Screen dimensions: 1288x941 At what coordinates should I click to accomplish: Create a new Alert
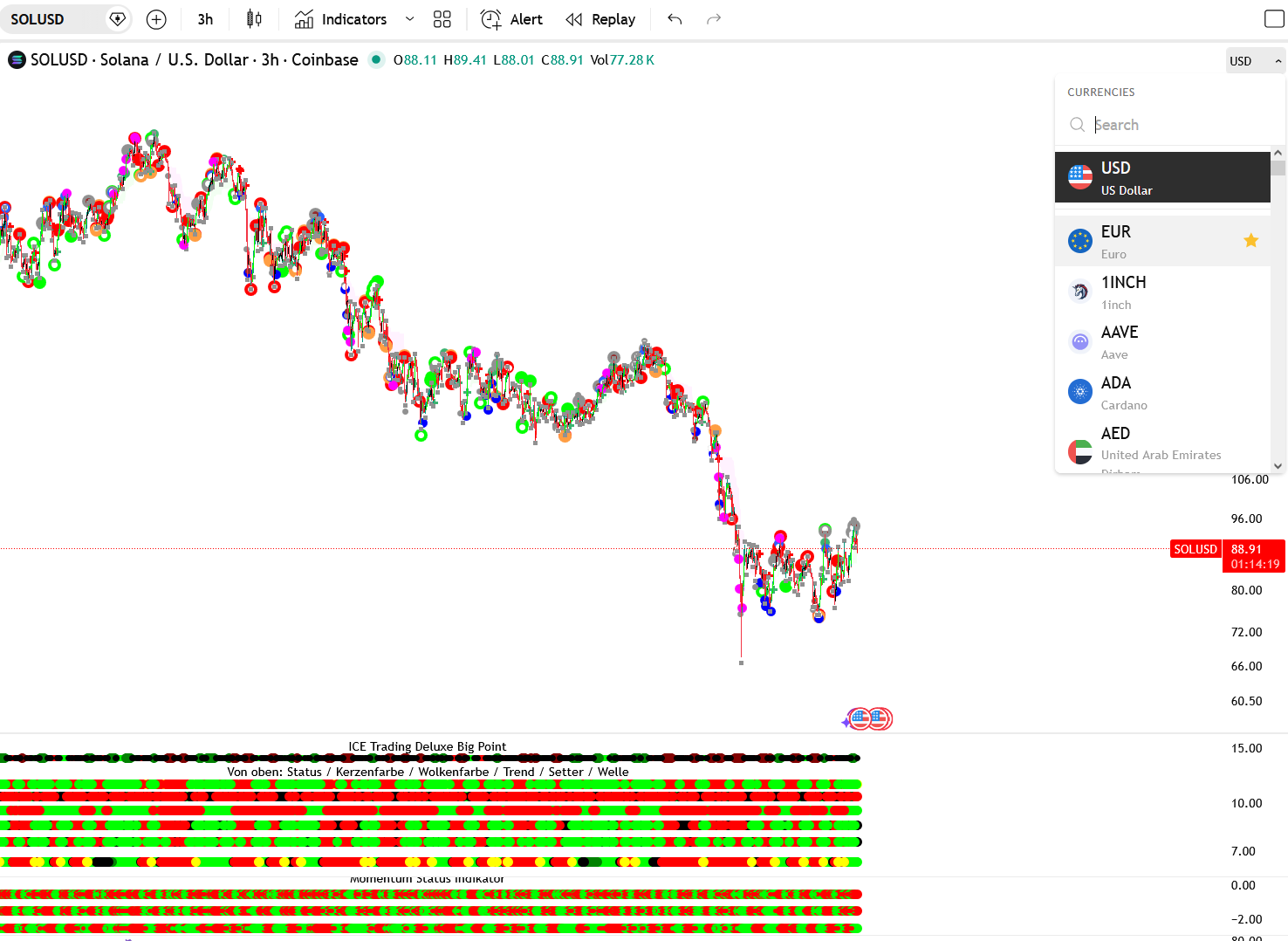click(511, 19)
